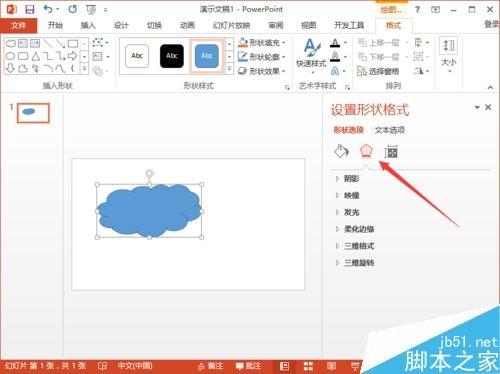Click the 形状轮廓 shape outline icon

(243, 57)
